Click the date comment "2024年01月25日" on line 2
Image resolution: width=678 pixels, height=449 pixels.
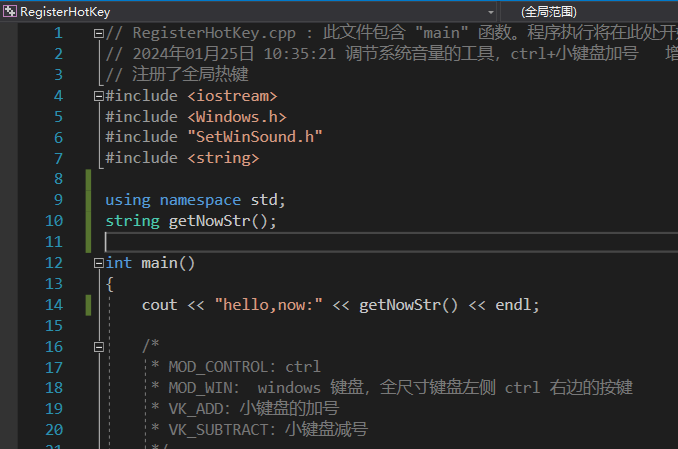(x=193, y=54)
